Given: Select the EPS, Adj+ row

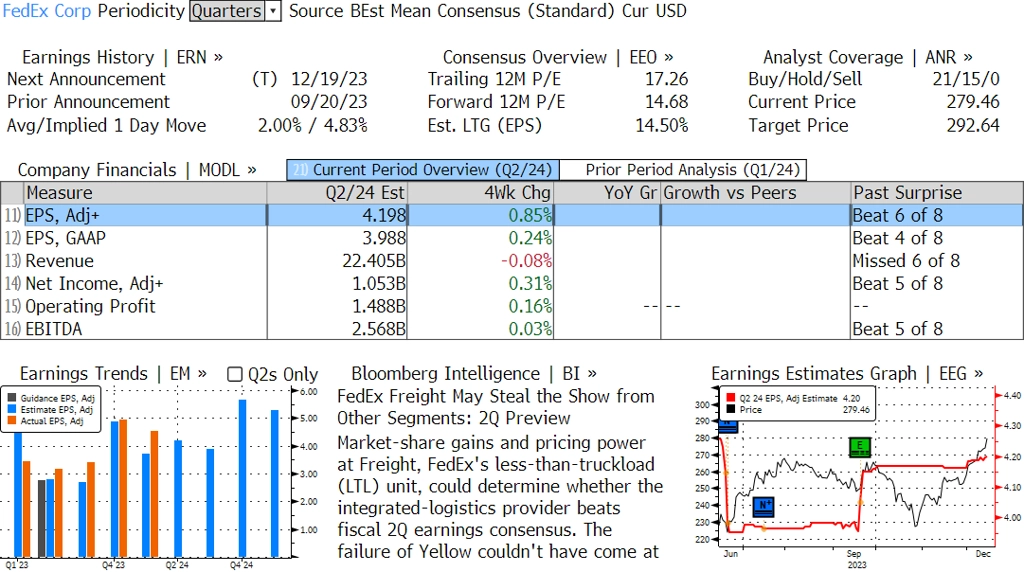Looking at the screenshot, I should (512, 215).
